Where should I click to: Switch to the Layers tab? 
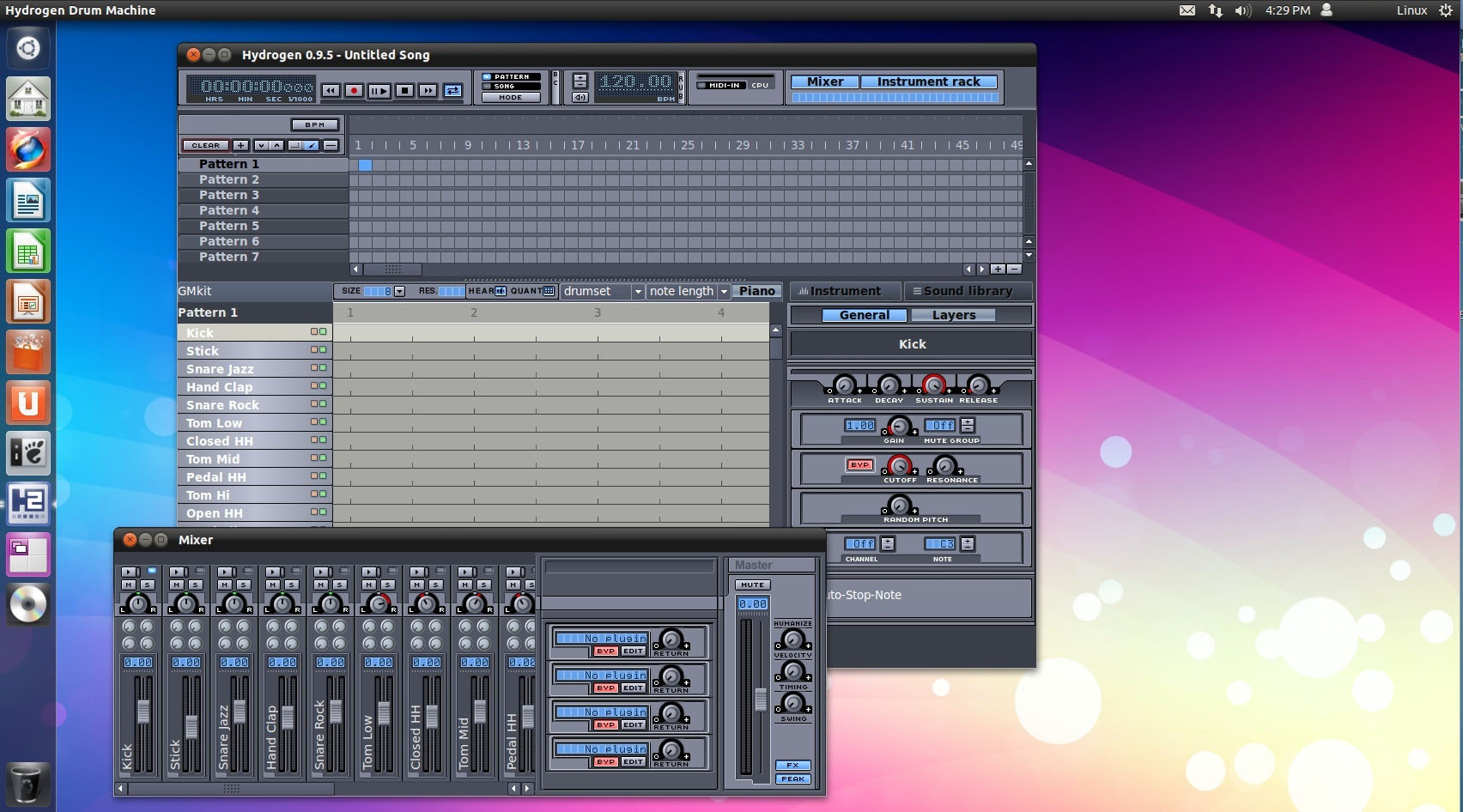click(954, 315)
